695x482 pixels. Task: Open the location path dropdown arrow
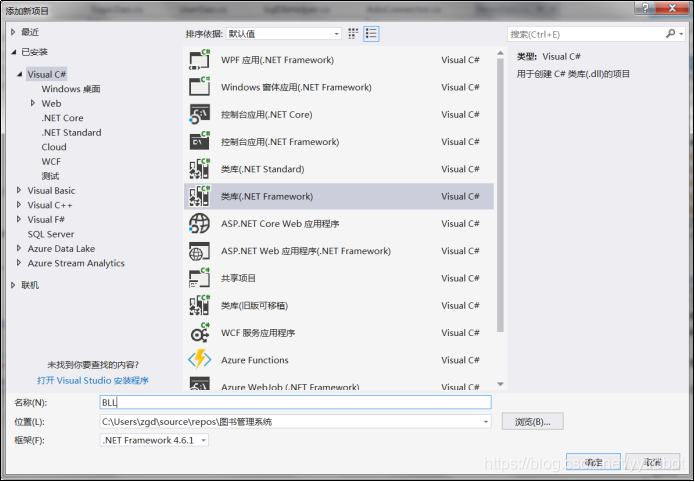[486, 422]
